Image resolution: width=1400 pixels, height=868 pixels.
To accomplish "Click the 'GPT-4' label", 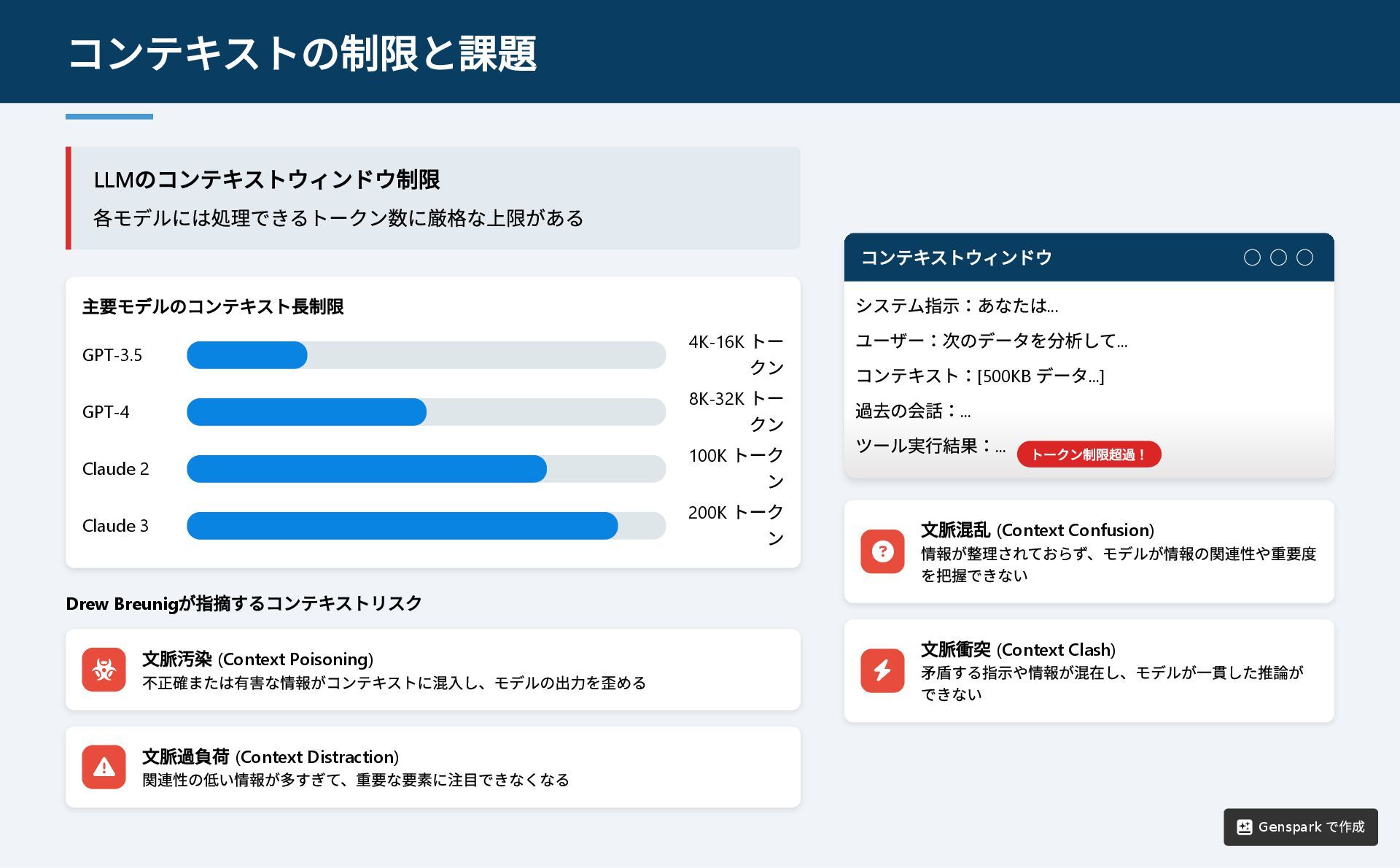I will (x=106, y=412).
